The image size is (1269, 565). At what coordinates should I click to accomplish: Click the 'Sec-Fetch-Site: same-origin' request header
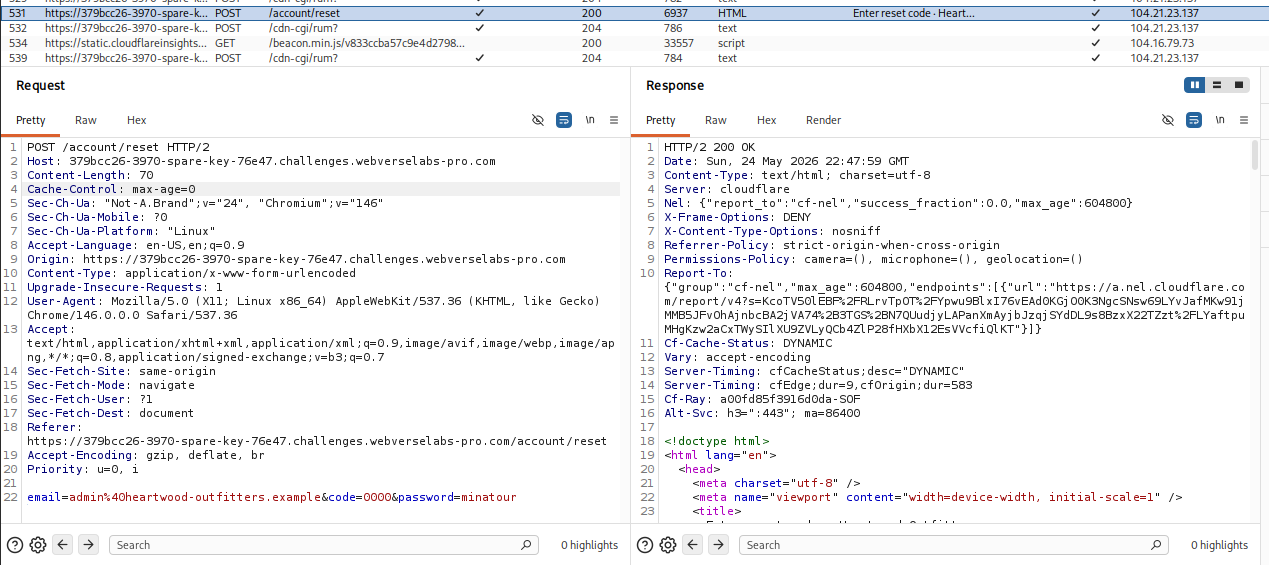[121, 371]
